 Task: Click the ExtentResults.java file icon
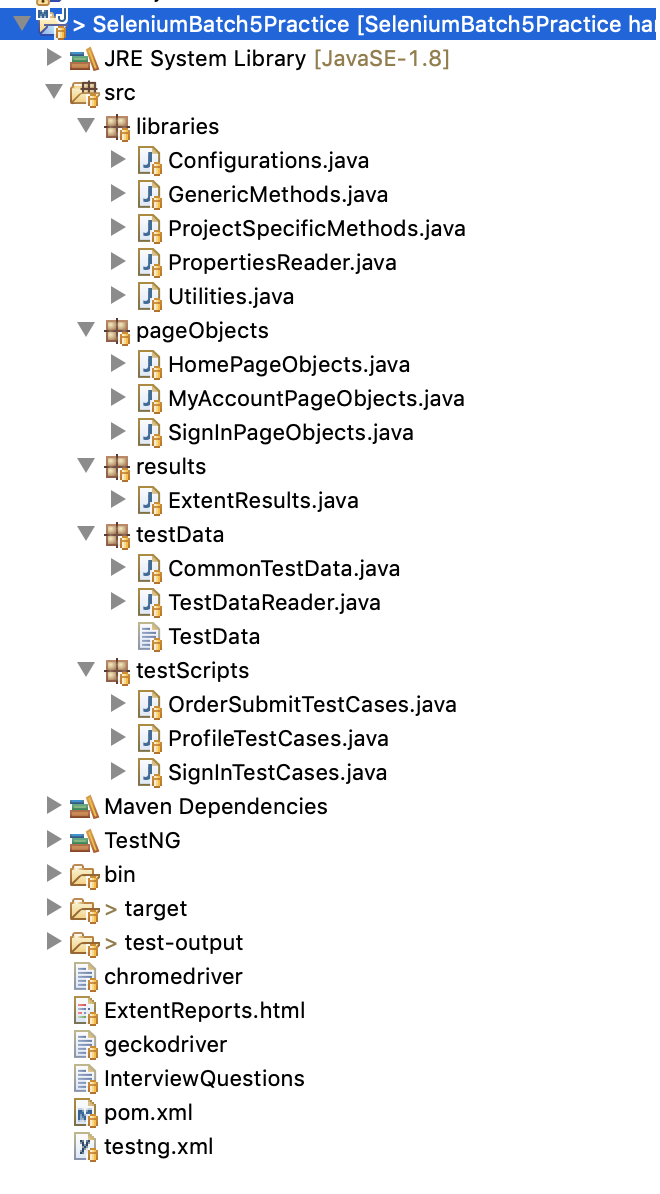[x=150, y=501]
